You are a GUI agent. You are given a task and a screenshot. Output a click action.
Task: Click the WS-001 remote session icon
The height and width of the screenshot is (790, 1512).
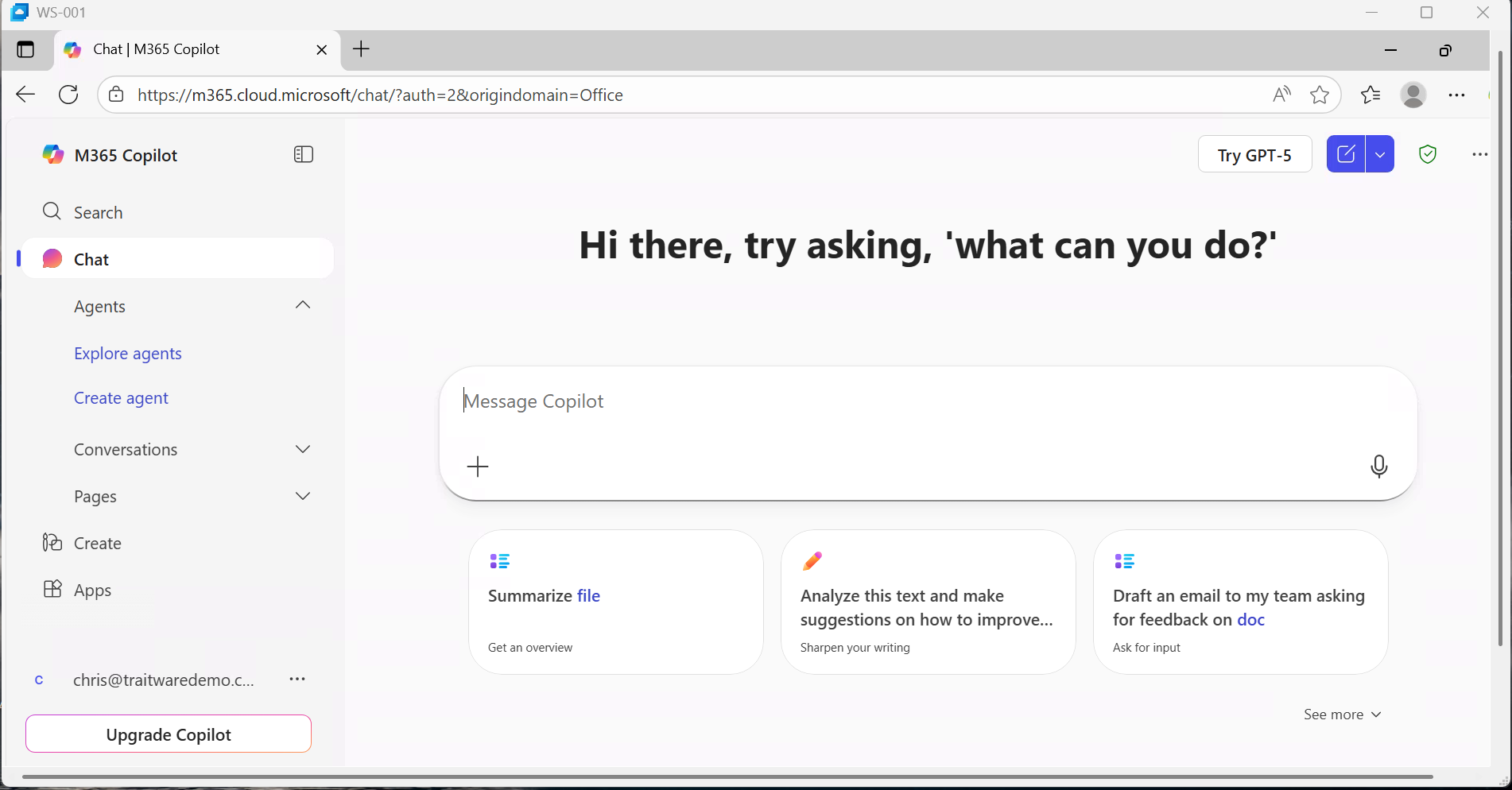19,12
